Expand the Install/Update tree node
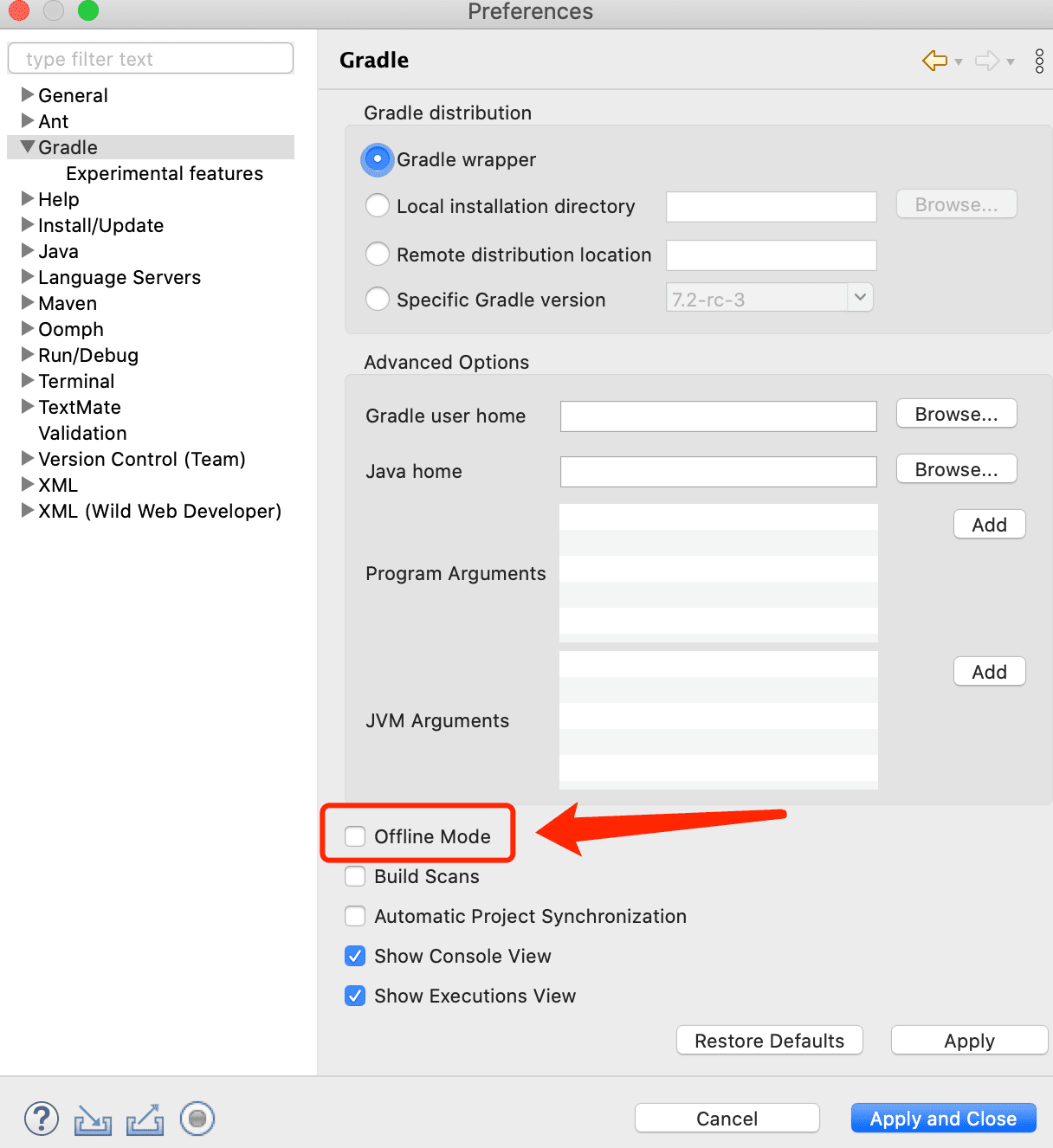The height and width of the screenshot is (1148, 1053). point(28,224)
